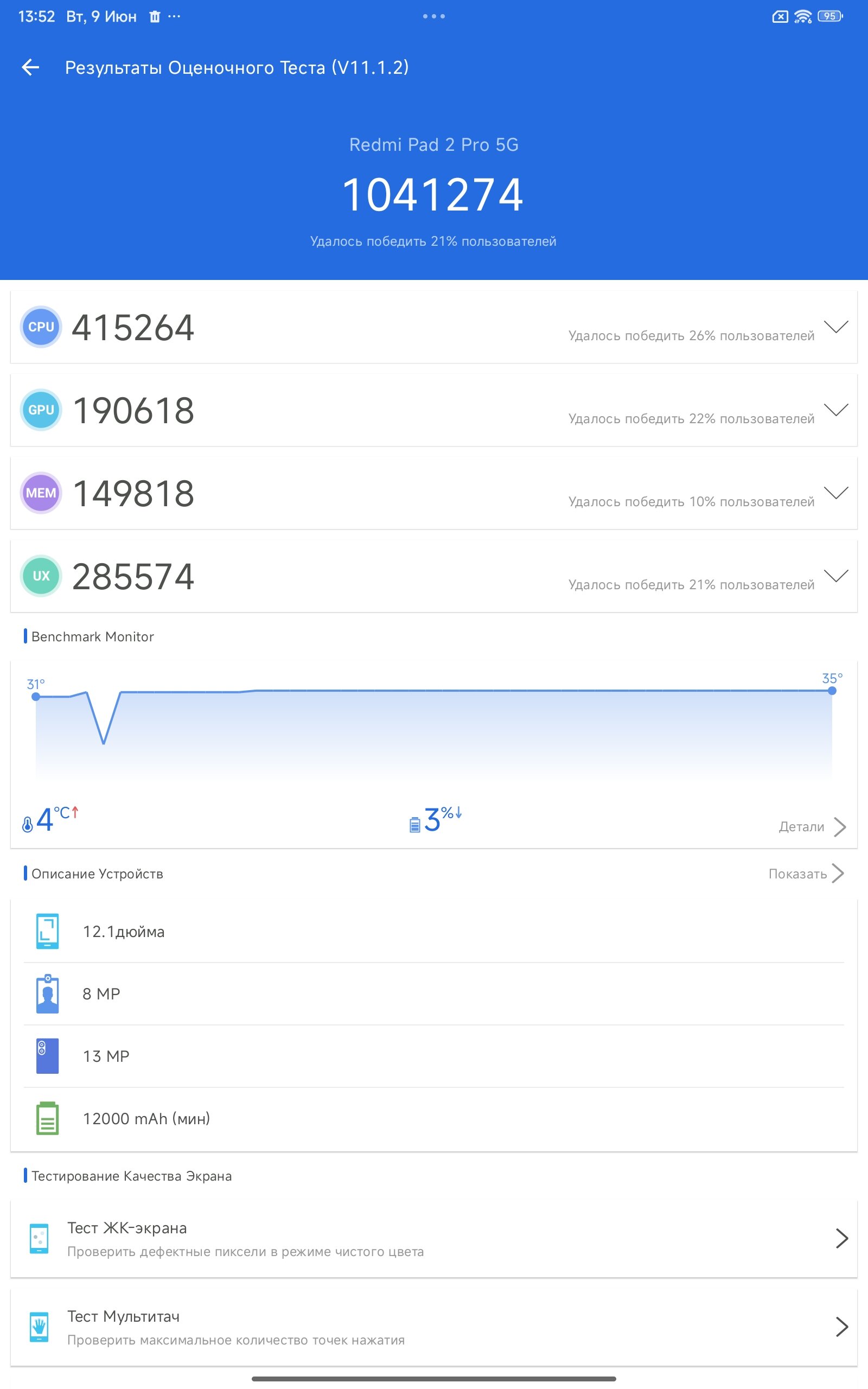Viewport: 868px width, 1389px height.
Task: Open the Тест ЖК-экрана arrow
Action: click(841, 1239)
